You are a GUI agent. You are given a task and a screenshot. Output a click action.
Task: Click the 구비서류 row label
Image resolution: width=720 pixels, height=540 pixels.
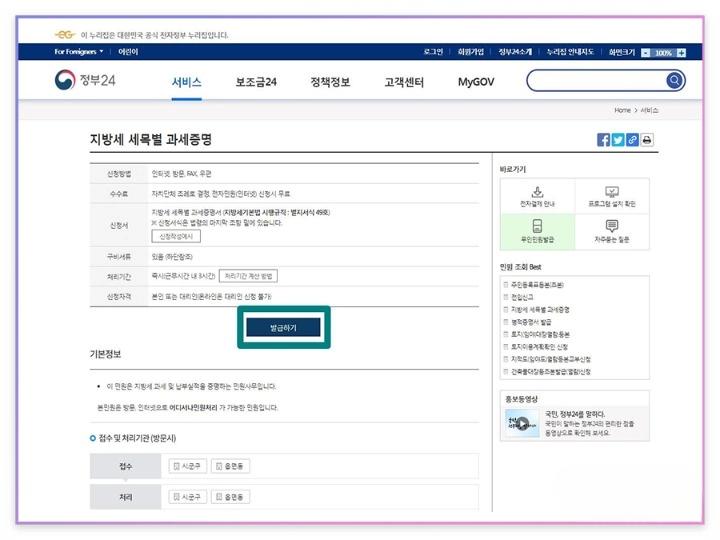(x=119, y=257)
